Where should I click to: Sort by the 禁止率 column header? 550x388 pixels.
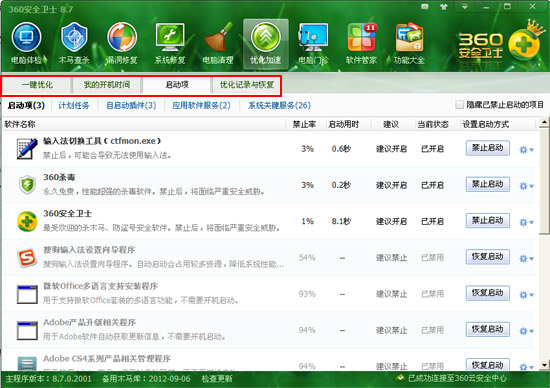[304, 125]
